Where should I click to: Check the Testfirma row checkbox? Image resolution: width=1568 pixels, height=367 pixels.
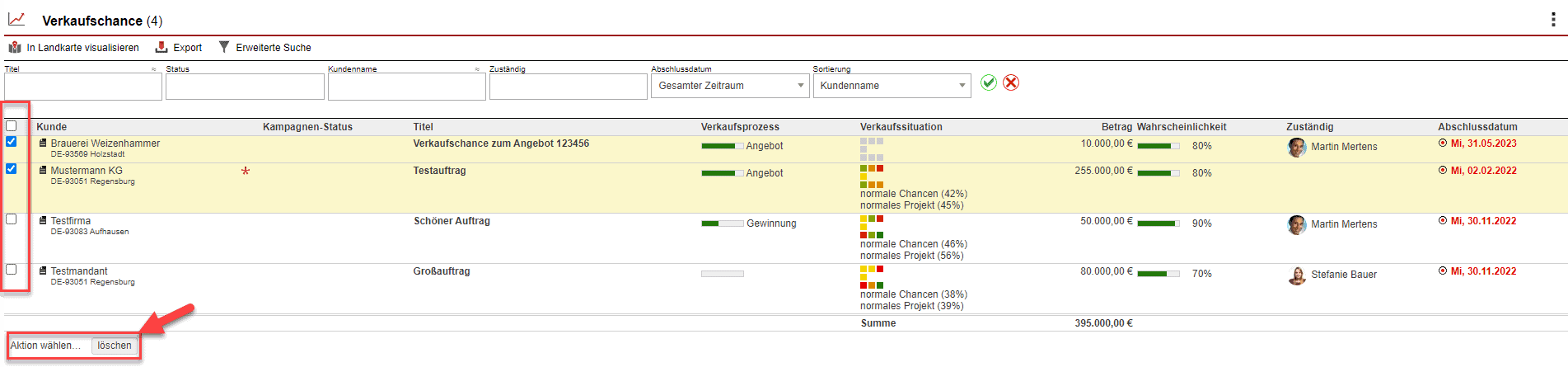coord(12,219)
